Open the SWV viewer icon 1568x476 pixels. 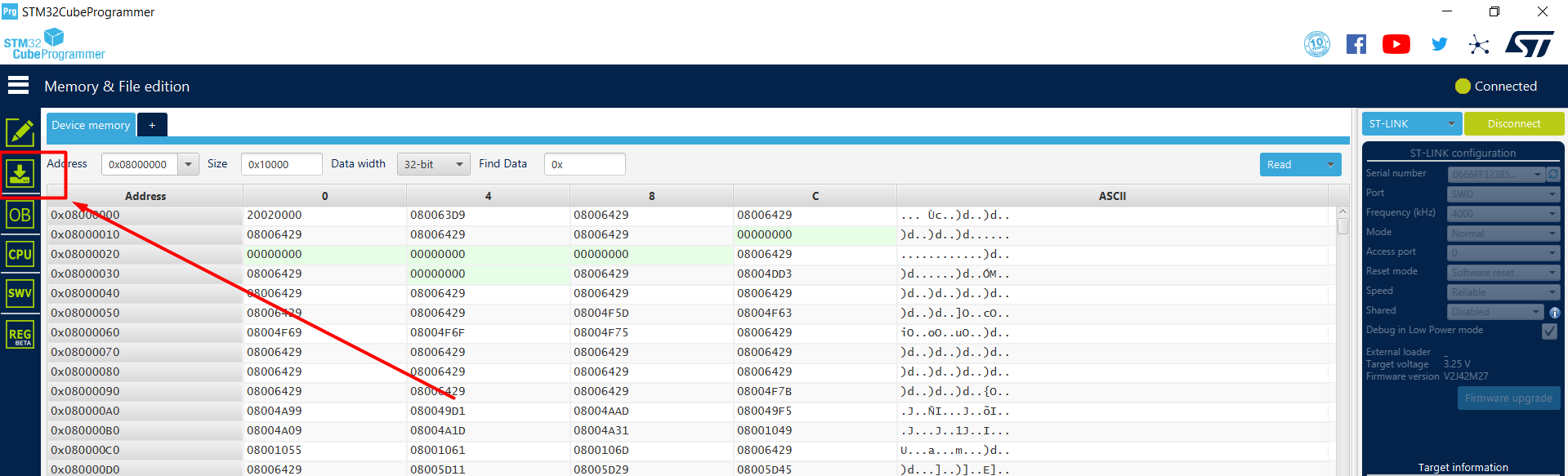coord(20,293)
